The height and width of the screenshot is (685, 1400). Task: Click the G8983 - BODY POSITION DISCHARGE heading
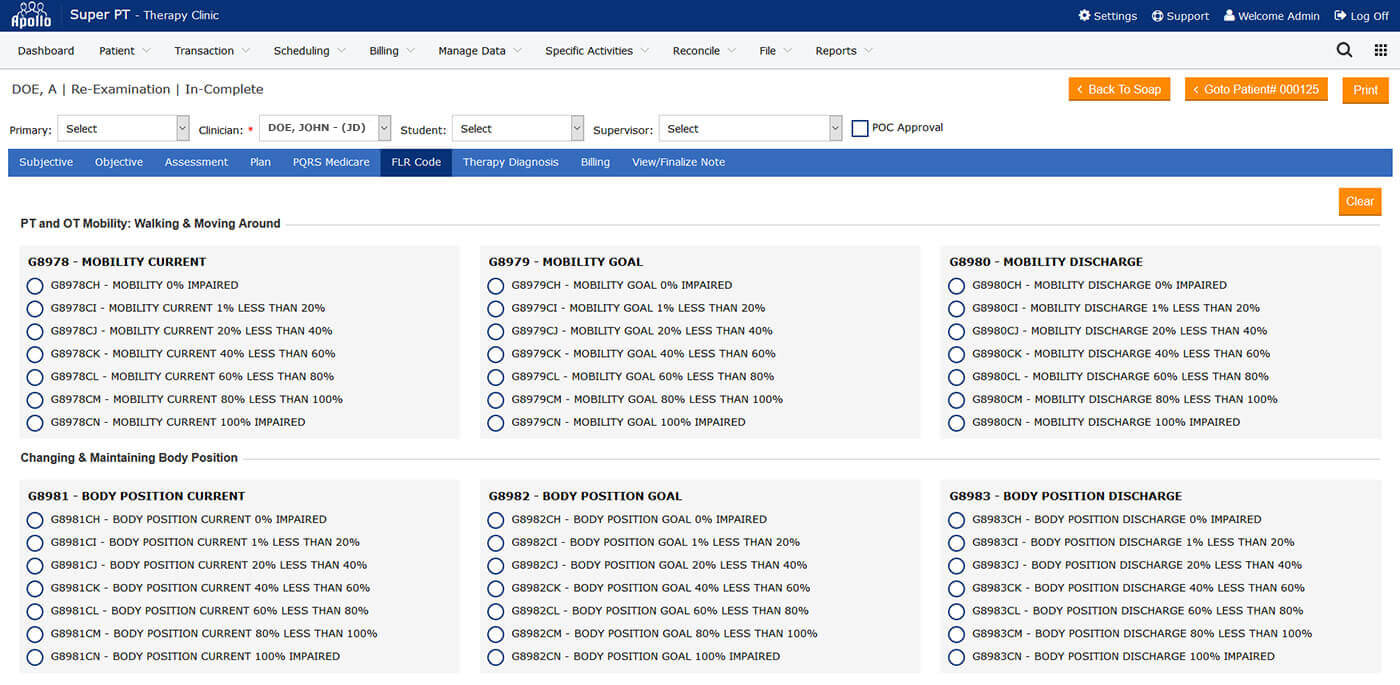tap(1066, 496)
